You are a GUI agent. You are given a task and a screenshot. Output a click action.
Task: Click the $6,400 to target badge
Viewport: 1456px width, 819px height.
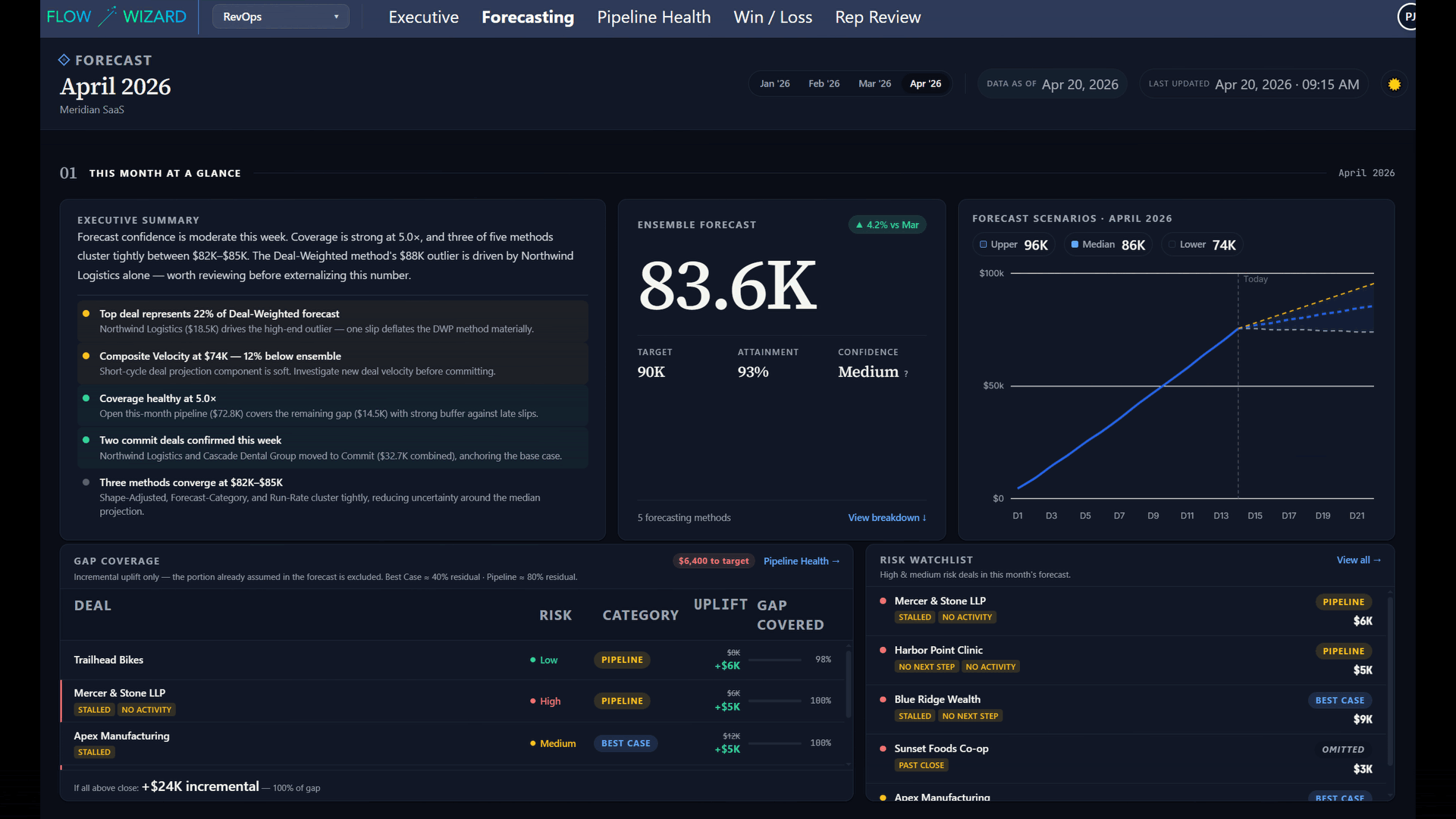pyautogui.click(x=713, y=561)
